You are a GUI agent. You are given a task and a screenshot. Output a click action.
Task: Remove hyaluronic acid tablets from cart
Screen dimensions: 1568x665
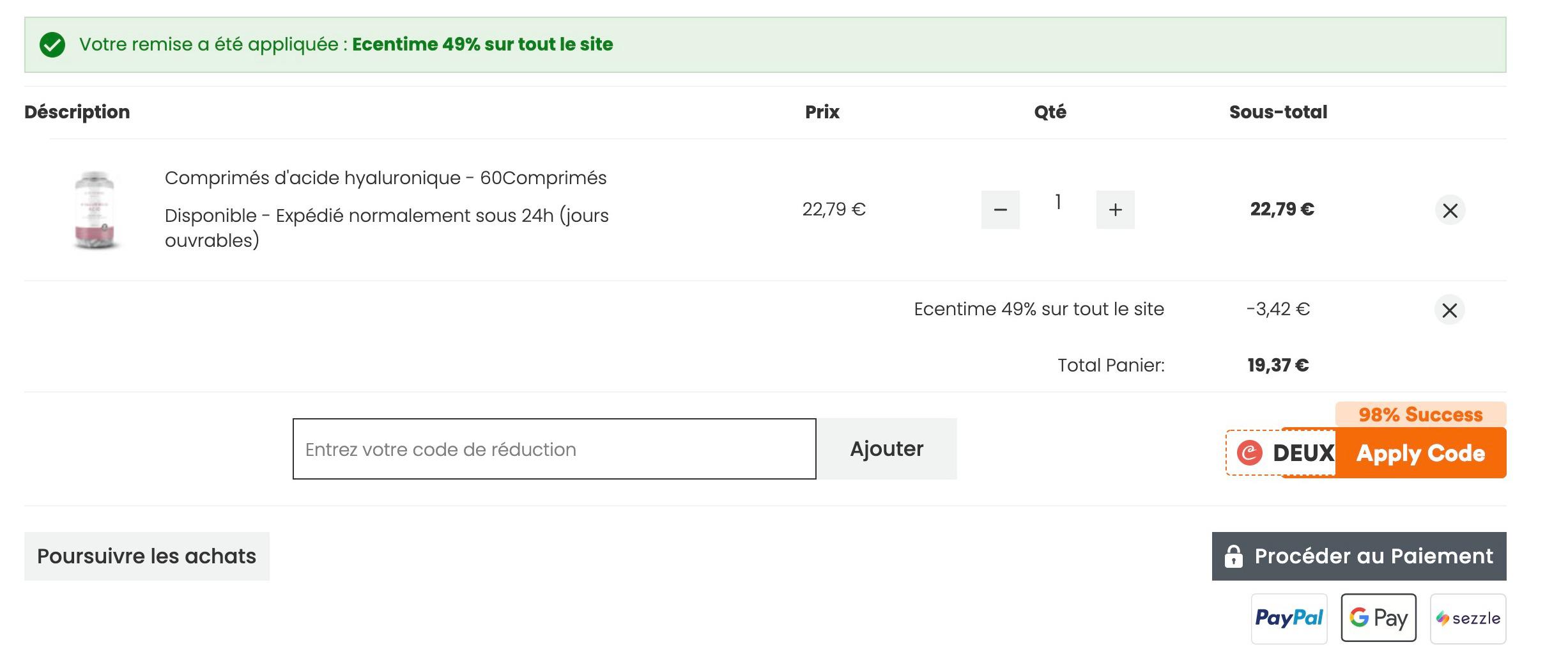[1450, 210]
